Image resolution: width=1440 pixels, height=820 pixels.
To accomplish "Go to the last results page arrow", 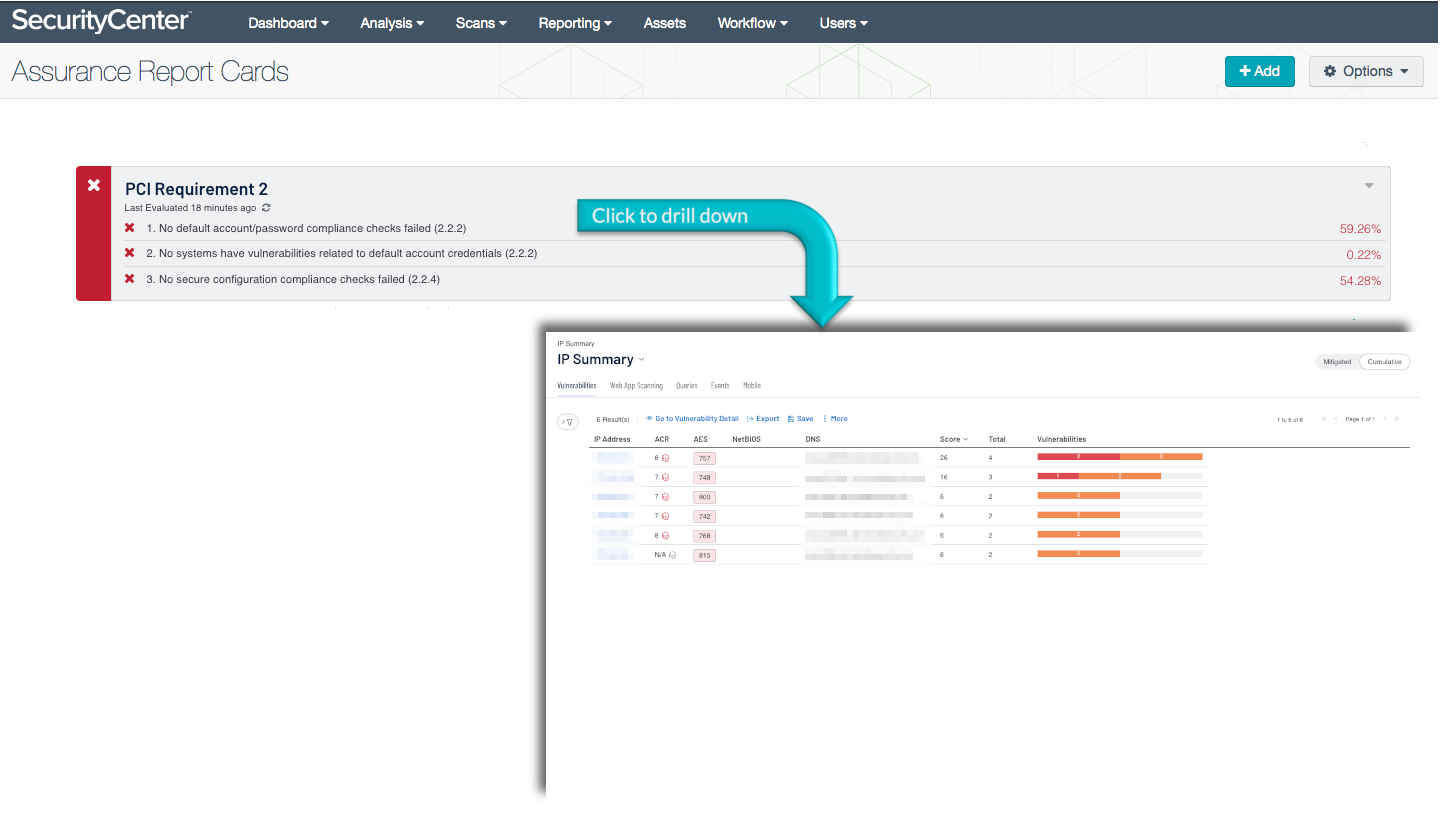I will tap(1397, 419).
